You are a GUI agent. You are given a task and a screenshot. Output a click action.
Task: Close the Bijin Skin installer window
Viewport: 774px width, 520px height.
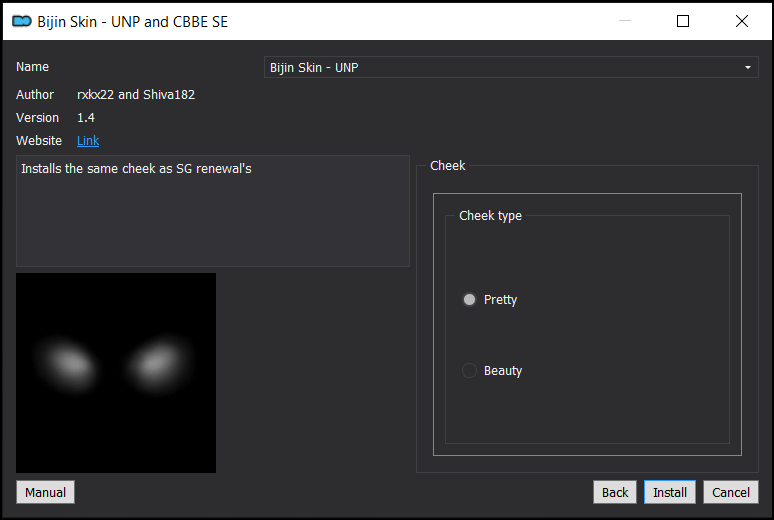741,21
